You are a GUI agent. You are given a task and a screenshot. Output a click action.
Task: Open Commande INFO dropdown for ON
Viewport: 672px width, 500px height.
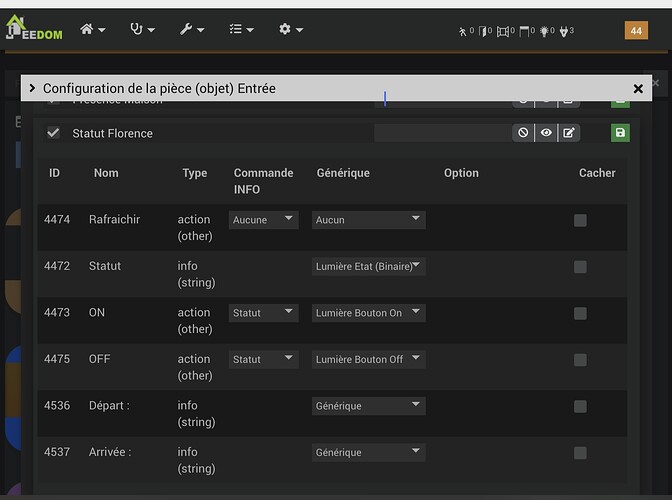pyautogui.click(x=264, y=313)
